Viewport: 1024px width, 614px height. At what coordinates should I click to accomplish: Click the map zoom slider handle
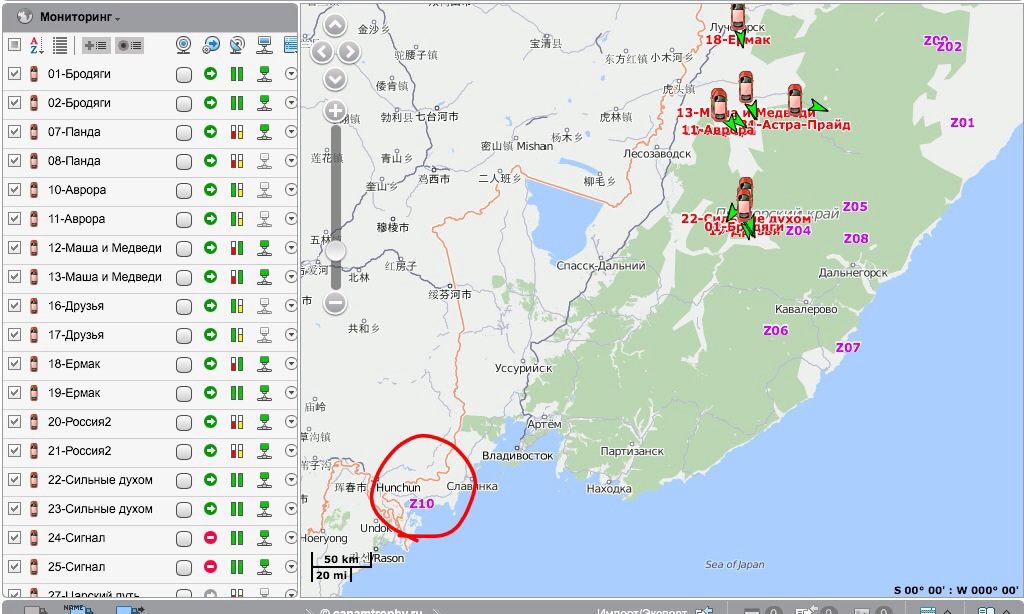336,250
